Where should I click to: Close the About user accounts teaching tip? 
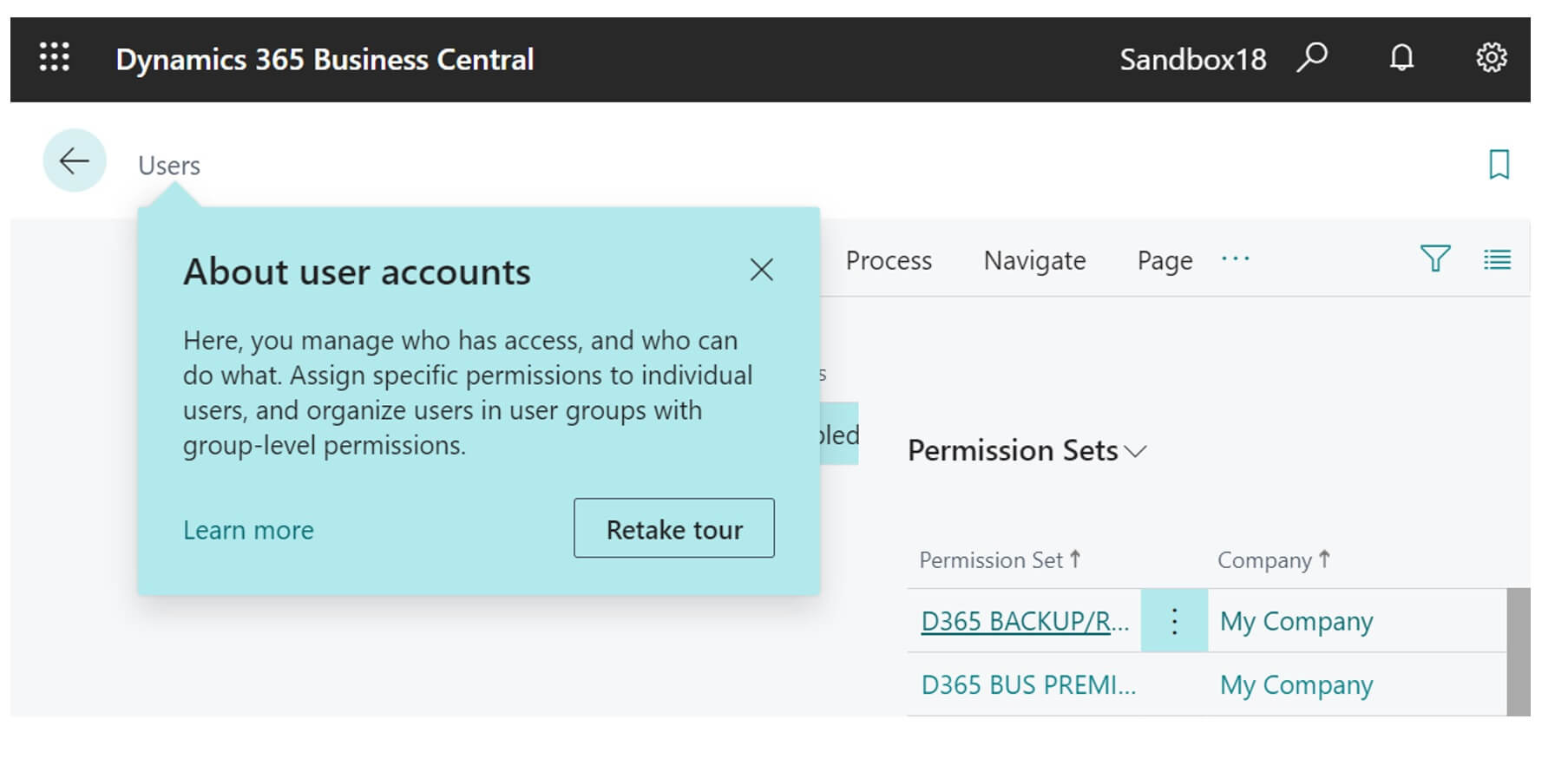coord(761,270)
